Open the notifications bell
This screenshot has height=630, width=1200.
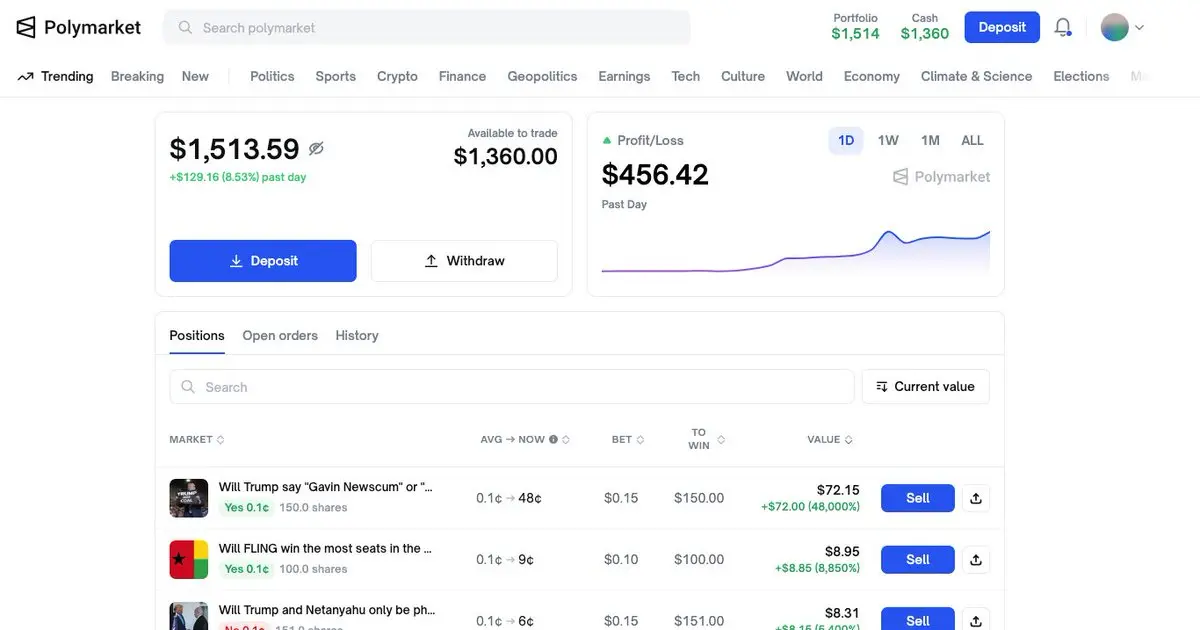point(1063,27)
